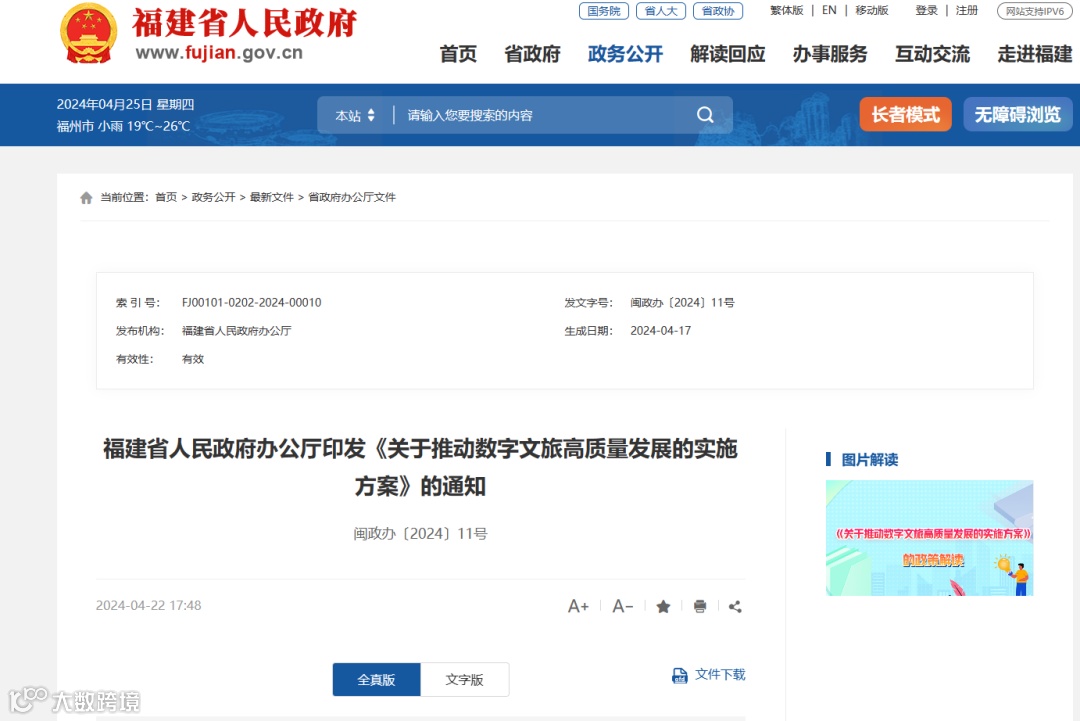Click the www.fujian.gov.cn site address
Viewport: 1080px width, 721px height.
219,53
